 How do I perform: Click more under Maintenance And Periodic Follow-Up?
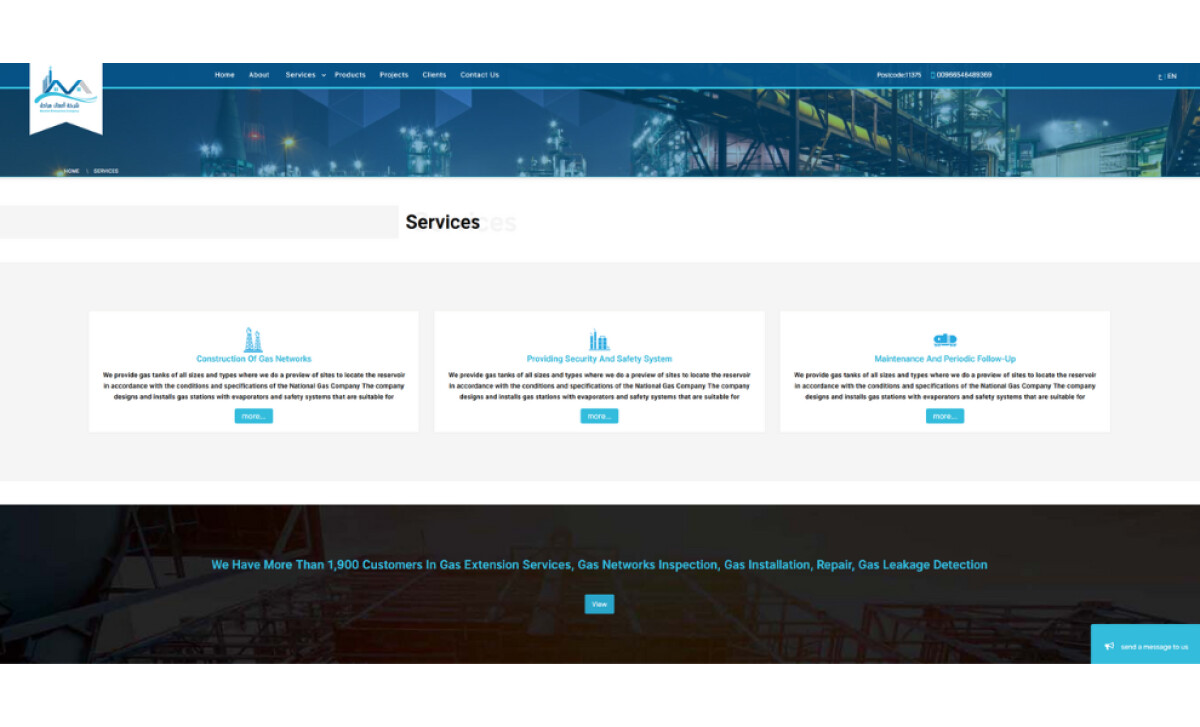945,415
